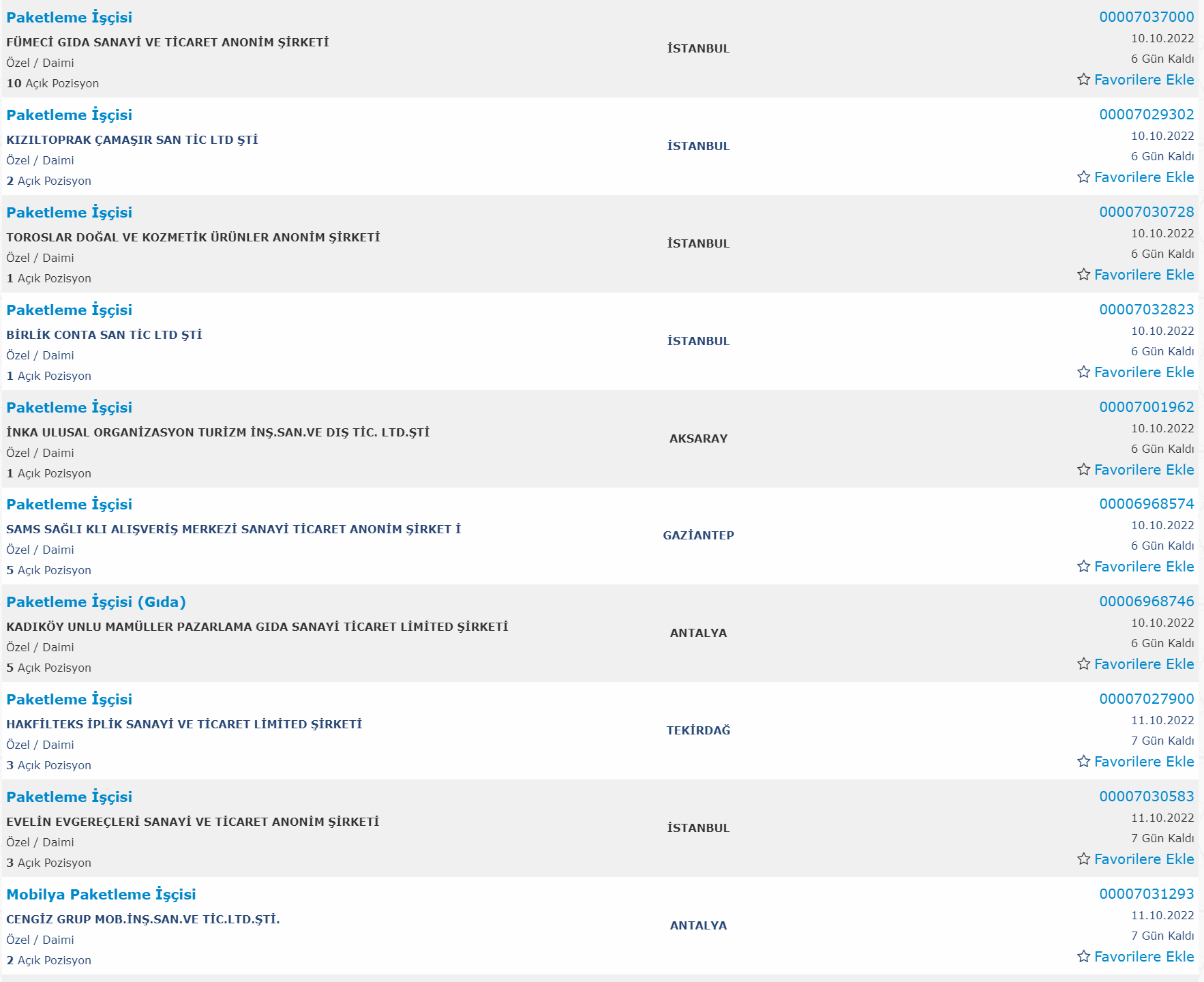Screen dimensions: 1204x982
Task: Click company name SAMS SAĞLI KLI ALIŞVERİŞ MERKEZİ
Action: [x=234, y=529]
